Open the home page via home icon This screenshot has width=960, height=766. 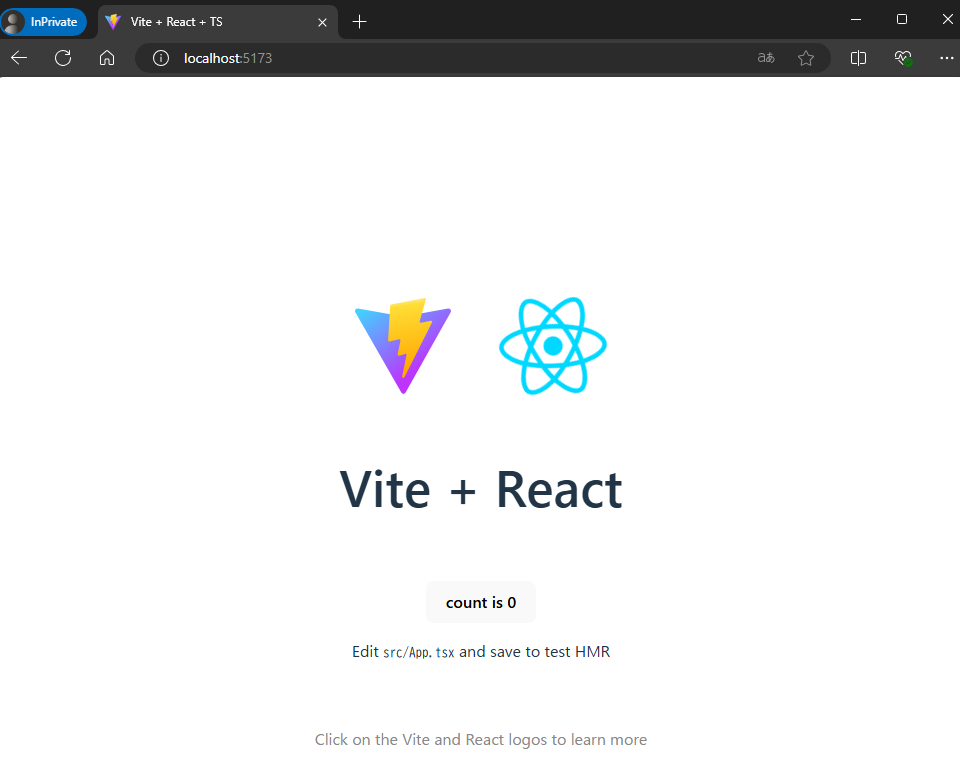click(x=107, y=58)
